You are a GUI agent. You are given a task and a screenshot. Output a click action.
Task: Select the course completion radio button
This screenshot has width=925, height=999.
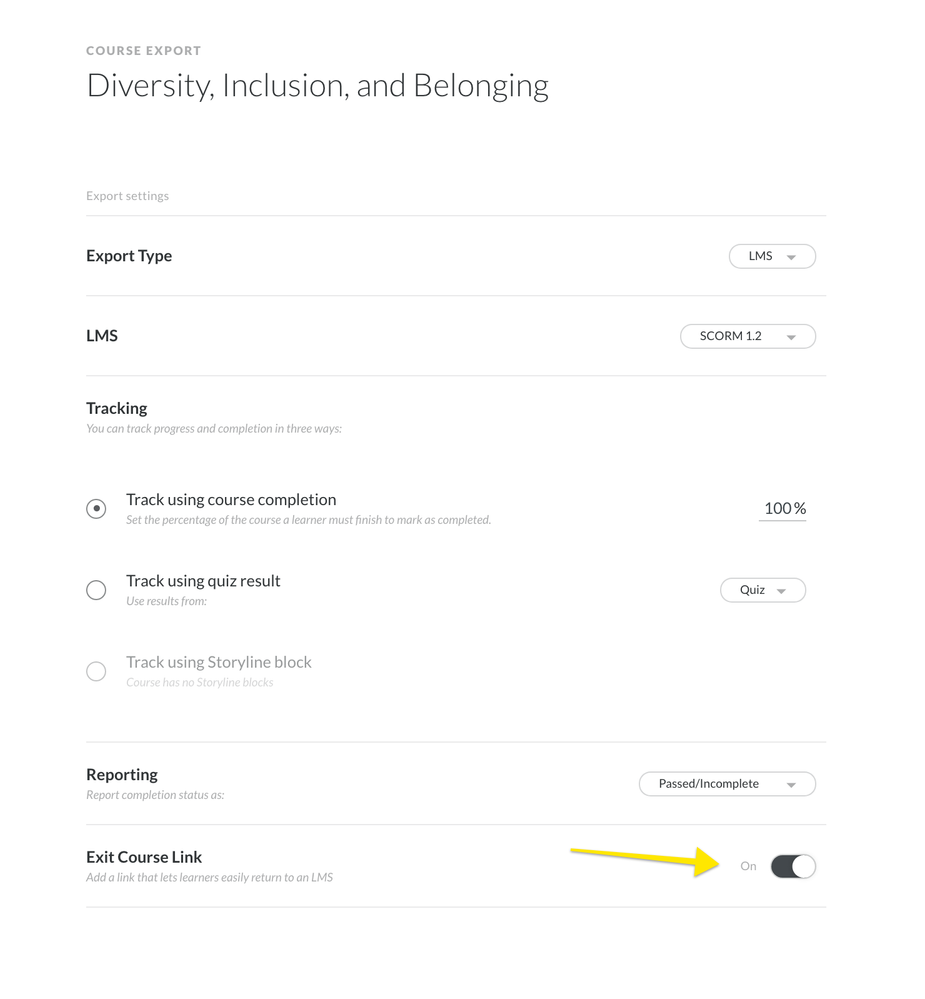pos(96,509)
